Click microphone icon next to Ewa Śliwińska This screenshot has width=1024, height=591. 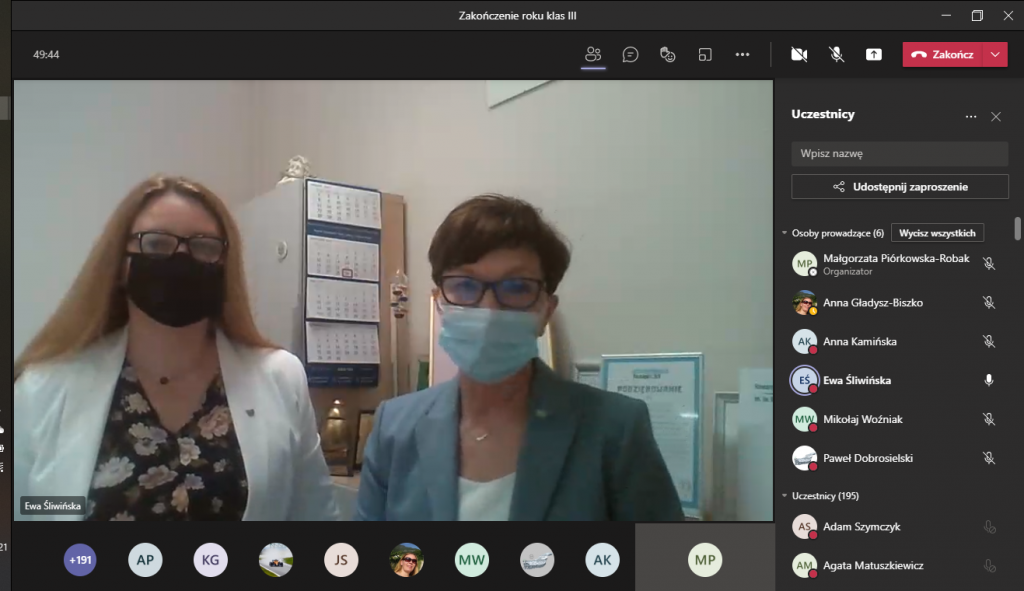click(x=989, y=380)
